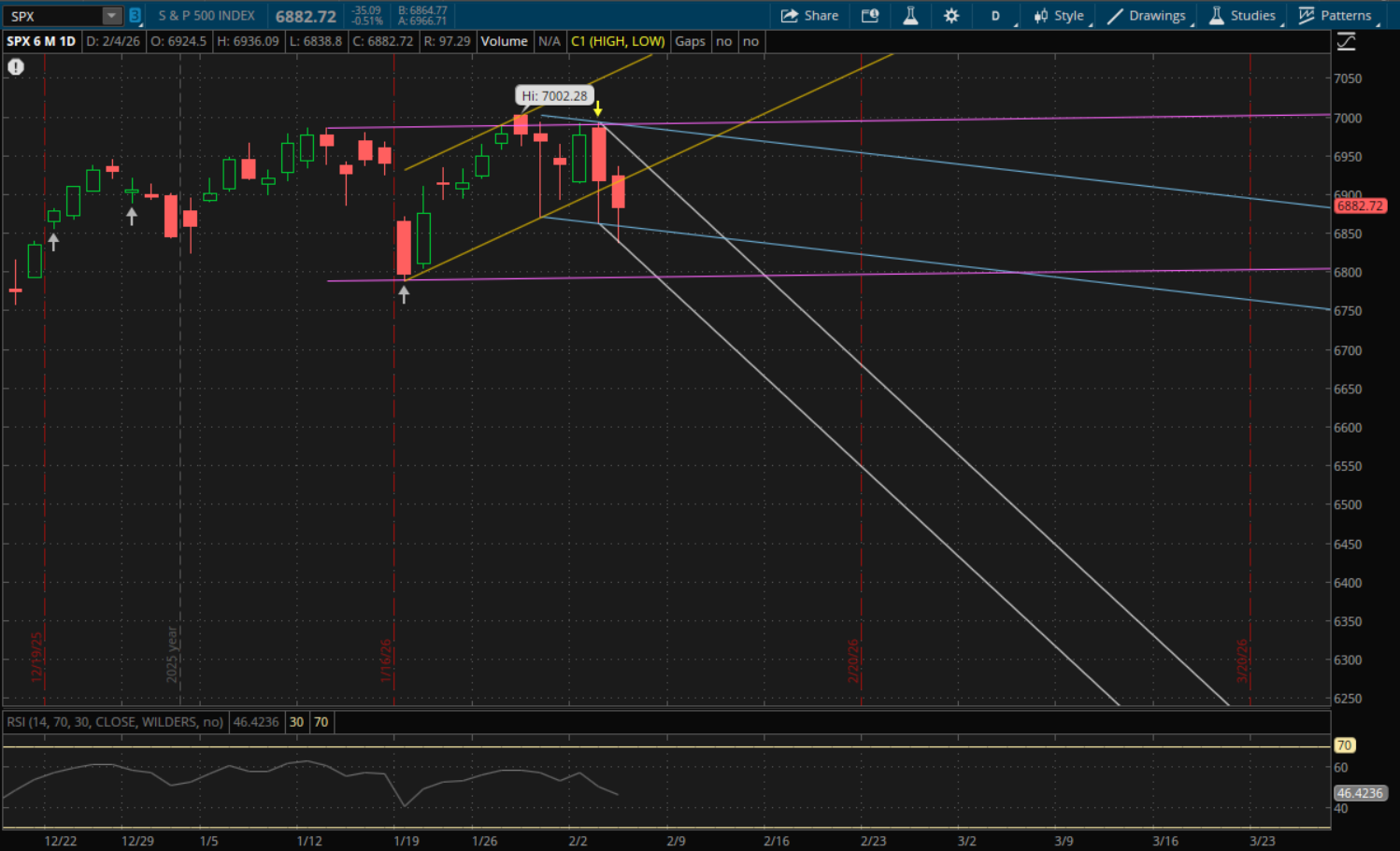Click the blue link number 3 icon

[x=135, y=16]
